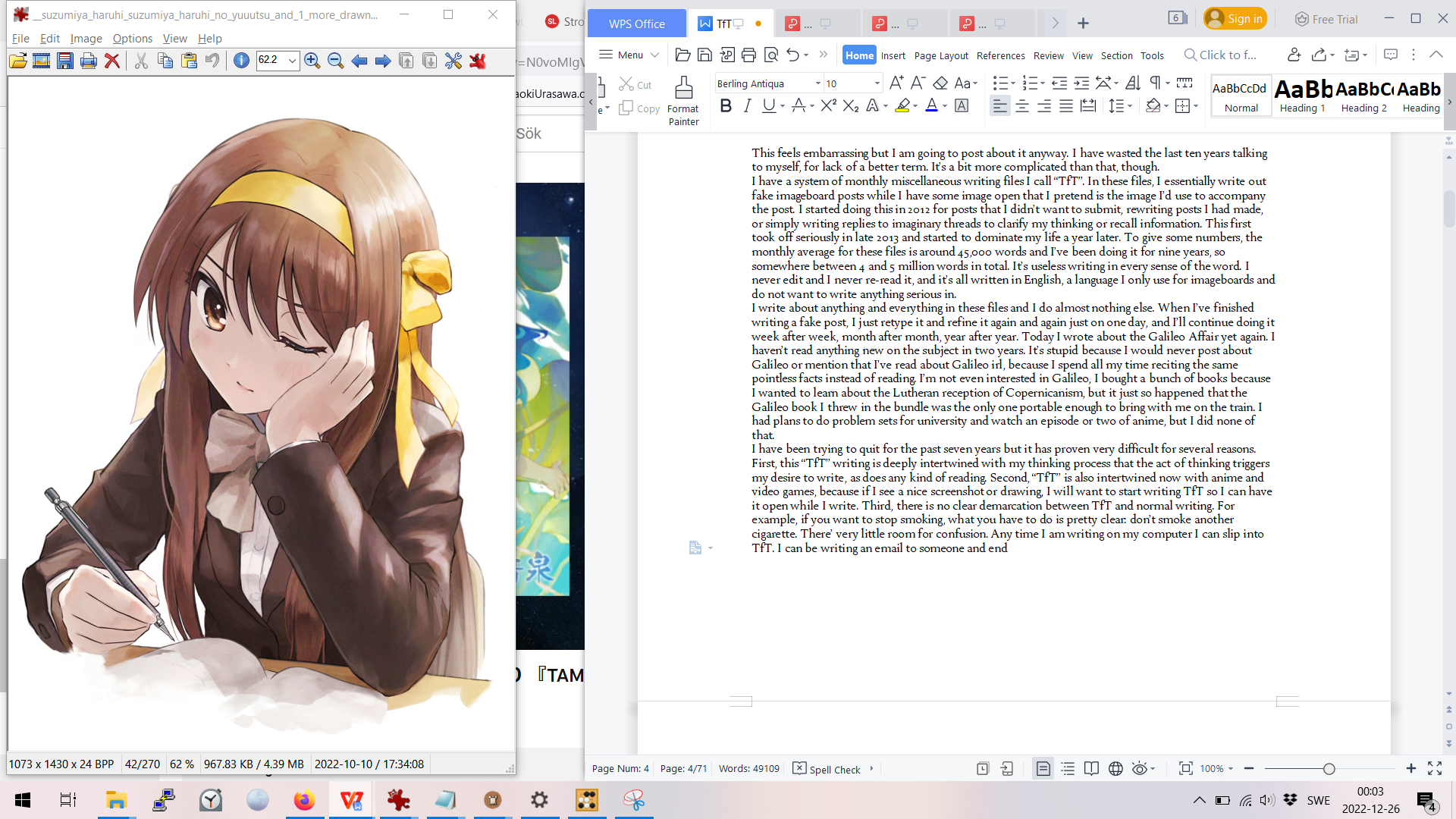
Task: Toggle bold formatting in WPS Writer
Action: pyautogui.click(x=726, y=106)
